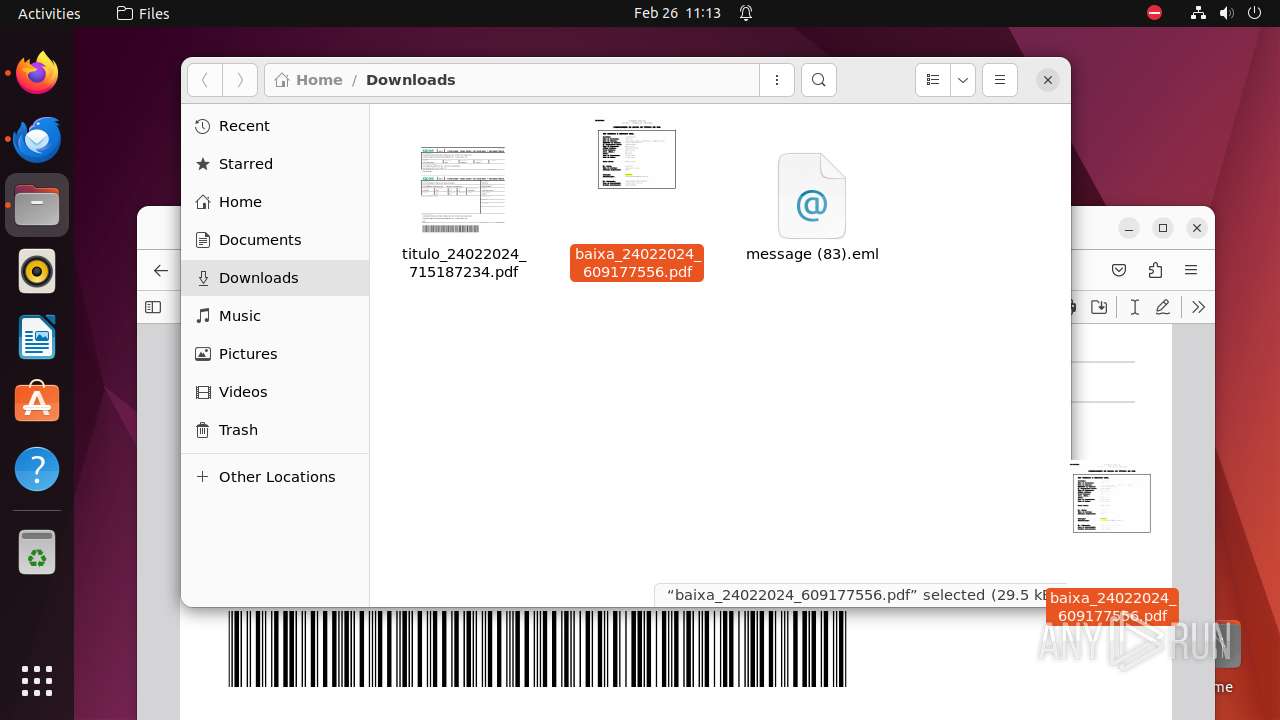Minimize the background browser window
1280x720 pixels.
tap(1128, 228)
